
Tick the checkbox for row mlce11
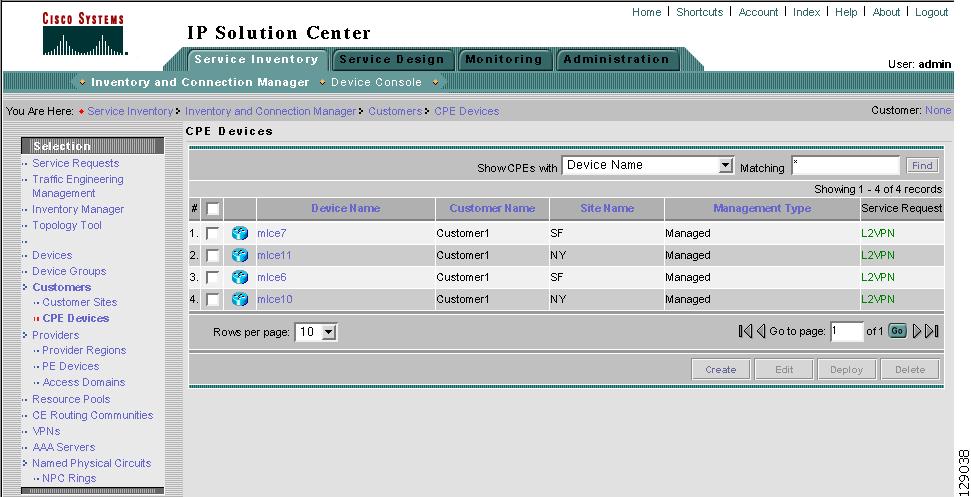212,255
